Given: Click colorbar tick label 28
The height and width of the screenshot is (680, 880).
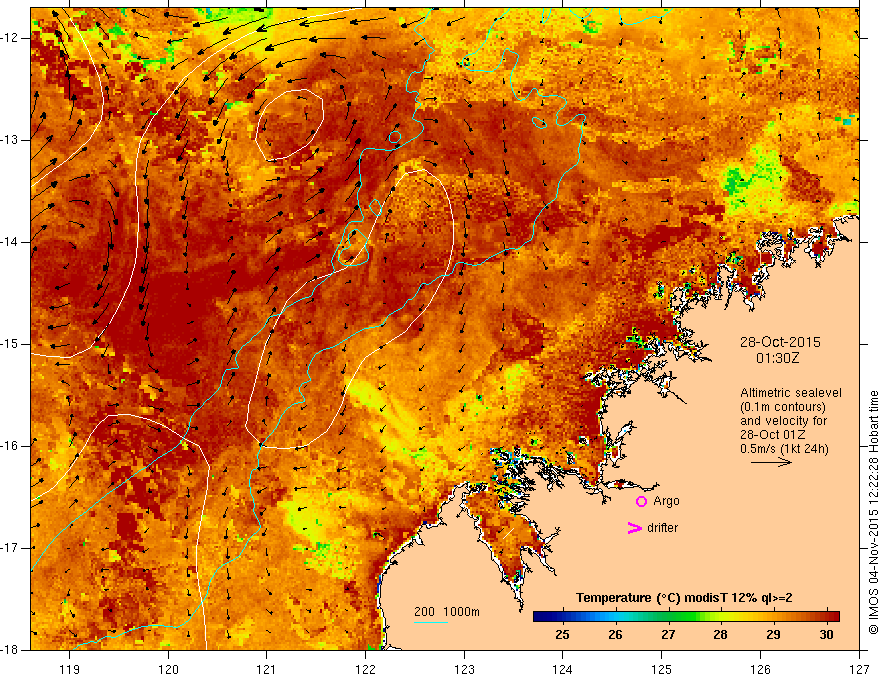Looking at the screenshot, I should [x=721, y=635].
